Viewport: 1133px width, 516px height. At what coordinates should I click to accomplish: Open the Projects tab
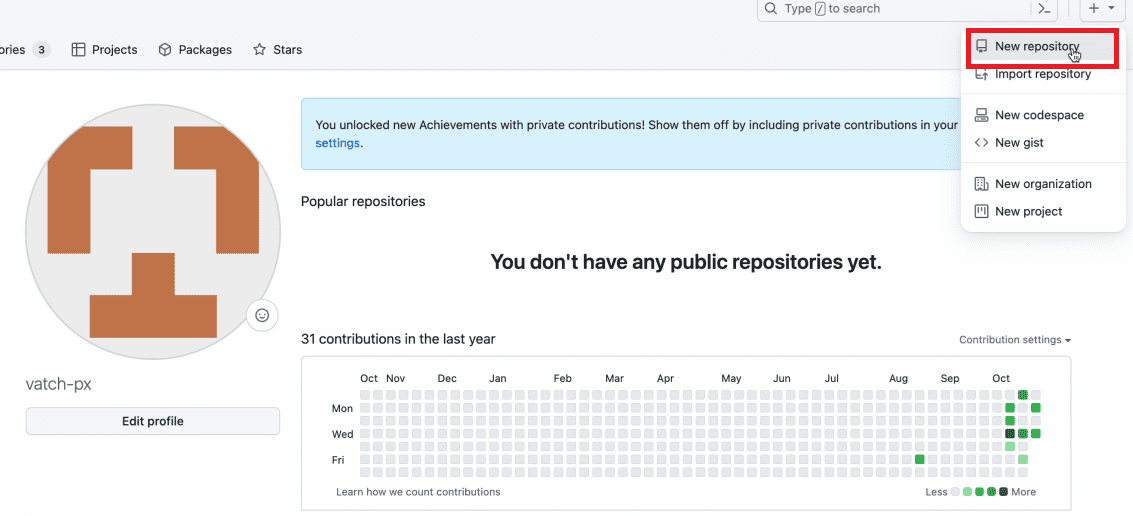tap(104, 50)
